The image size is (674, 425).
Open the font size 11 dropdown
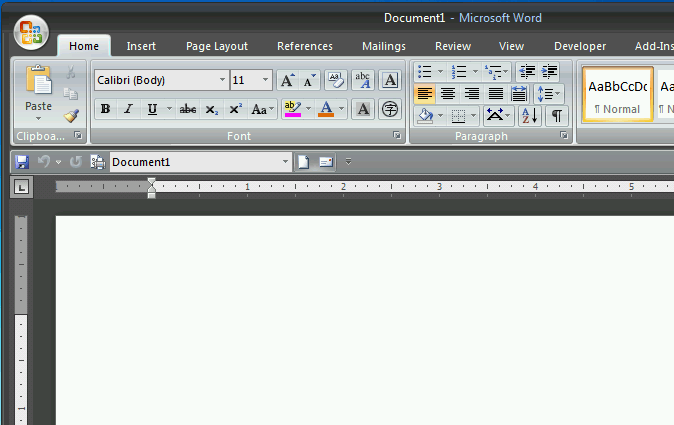(265, 80)
